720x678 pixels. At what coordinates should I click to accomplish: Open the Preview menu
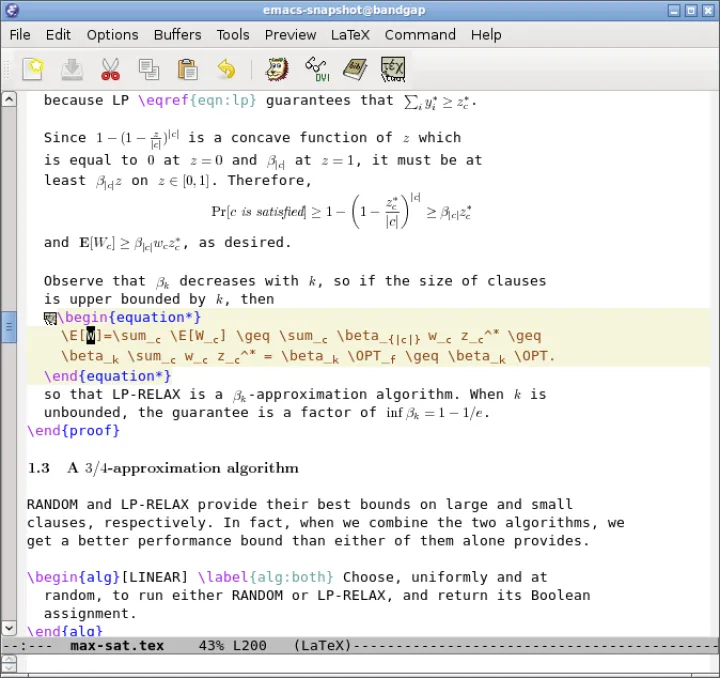tap(290, 34)
